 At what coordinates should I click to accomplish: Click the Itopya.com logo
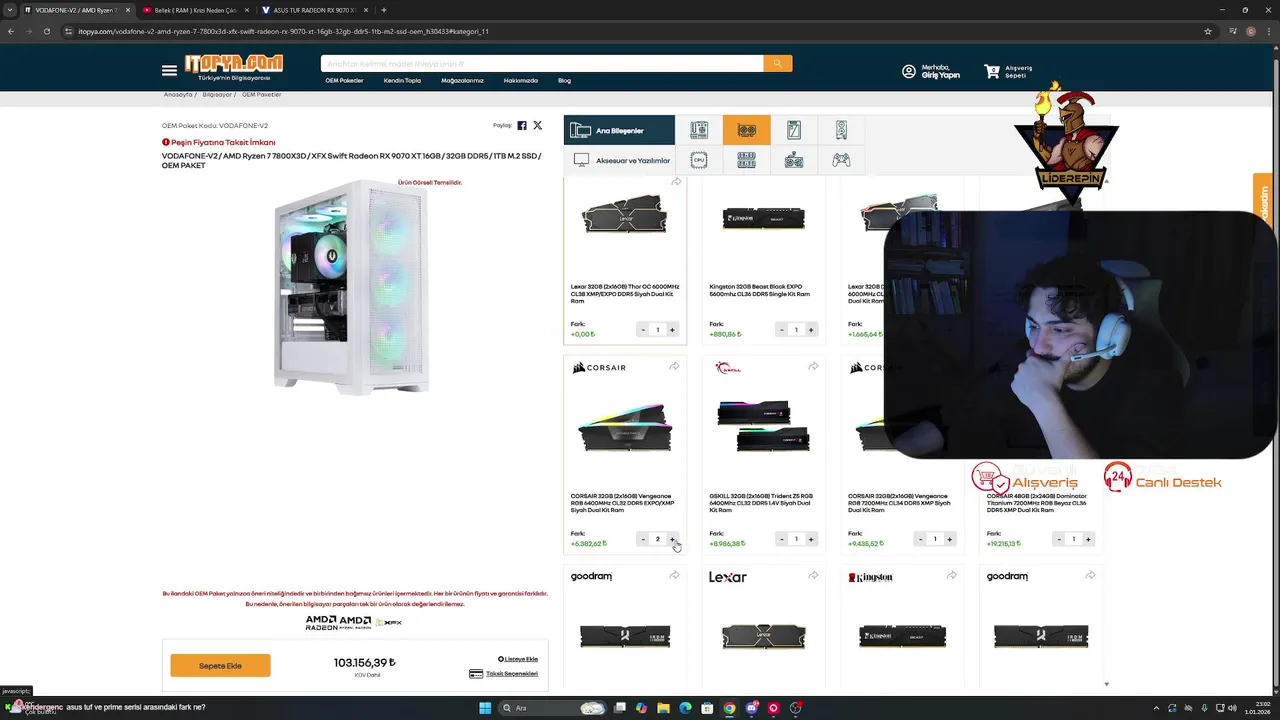coord(233,66)
